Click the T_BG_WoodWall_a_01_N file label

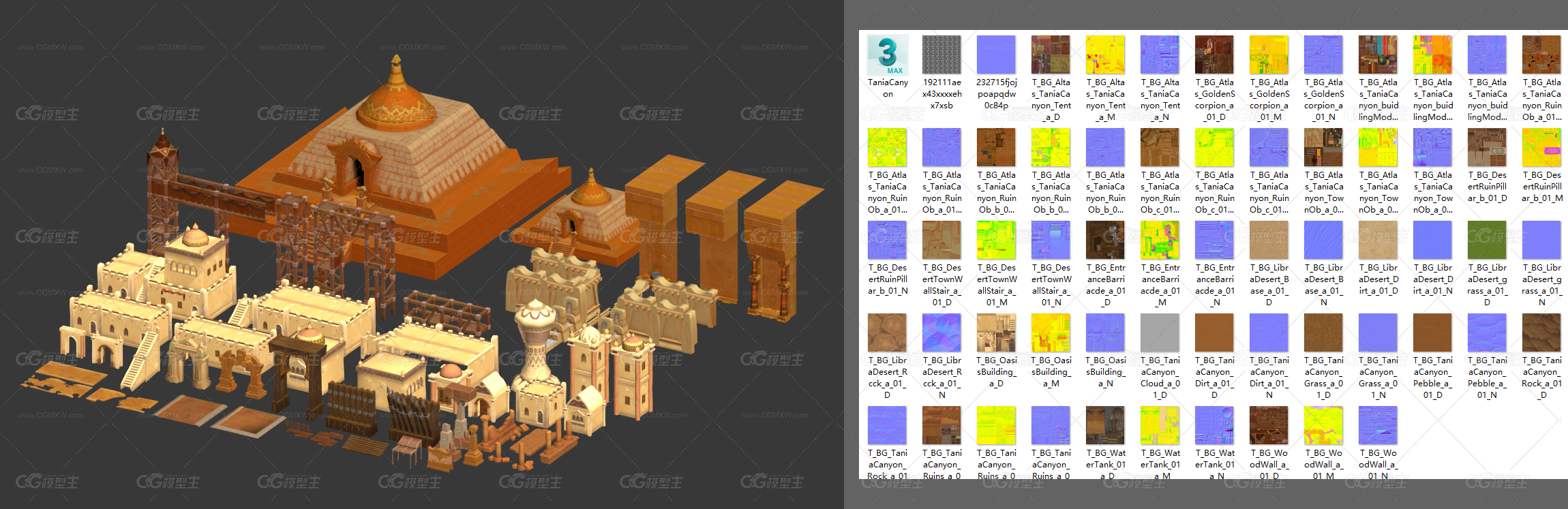(1378, 464)
